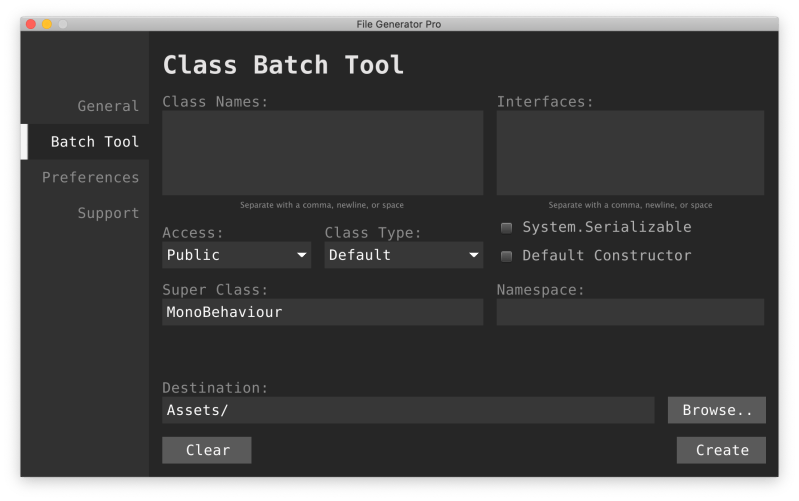Open the Support sidebar tab
This screenshot has width=799, height=501.
(x=108, y=213)
